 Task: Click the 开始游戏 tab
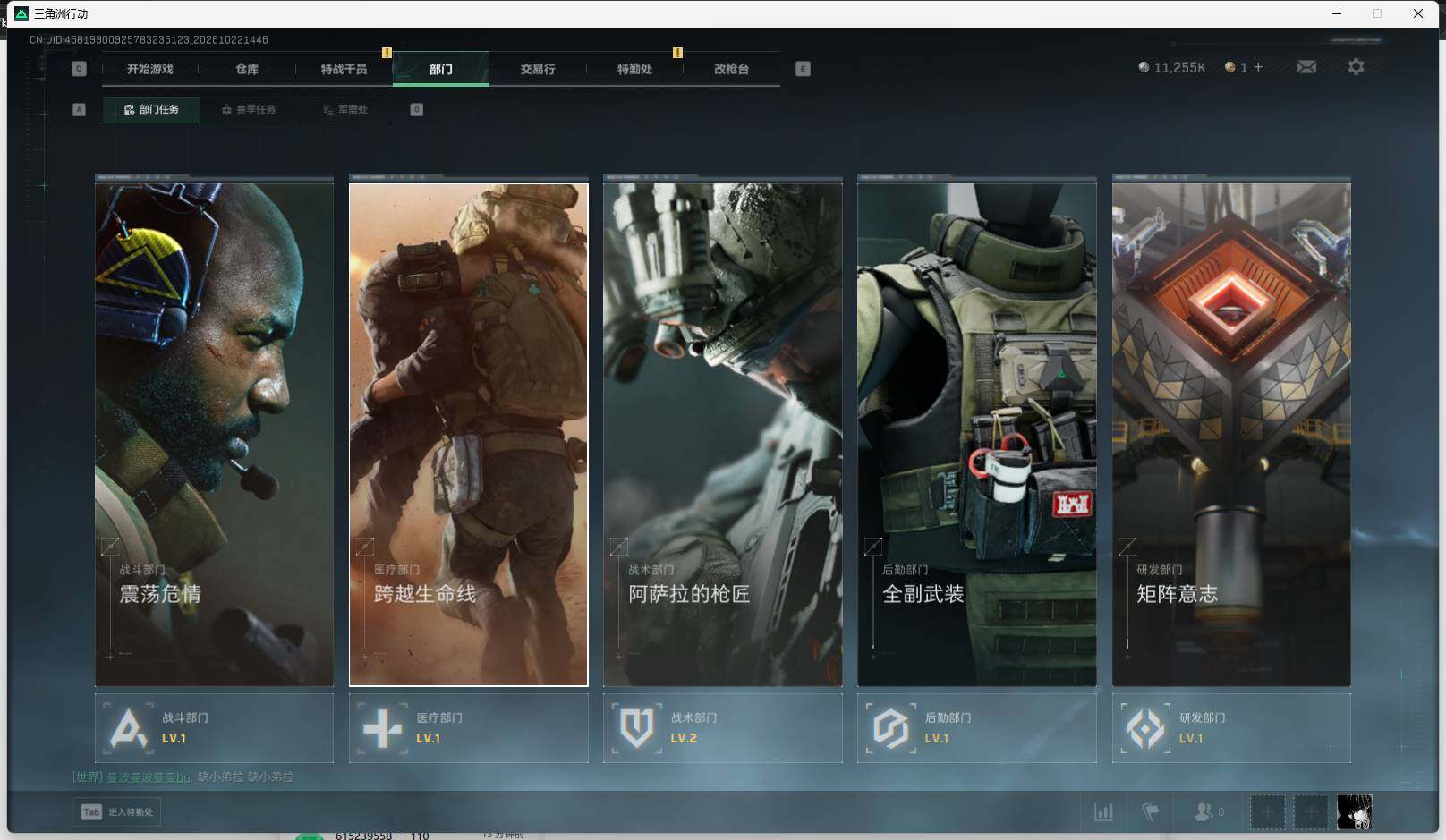click(x=149, y=69)
